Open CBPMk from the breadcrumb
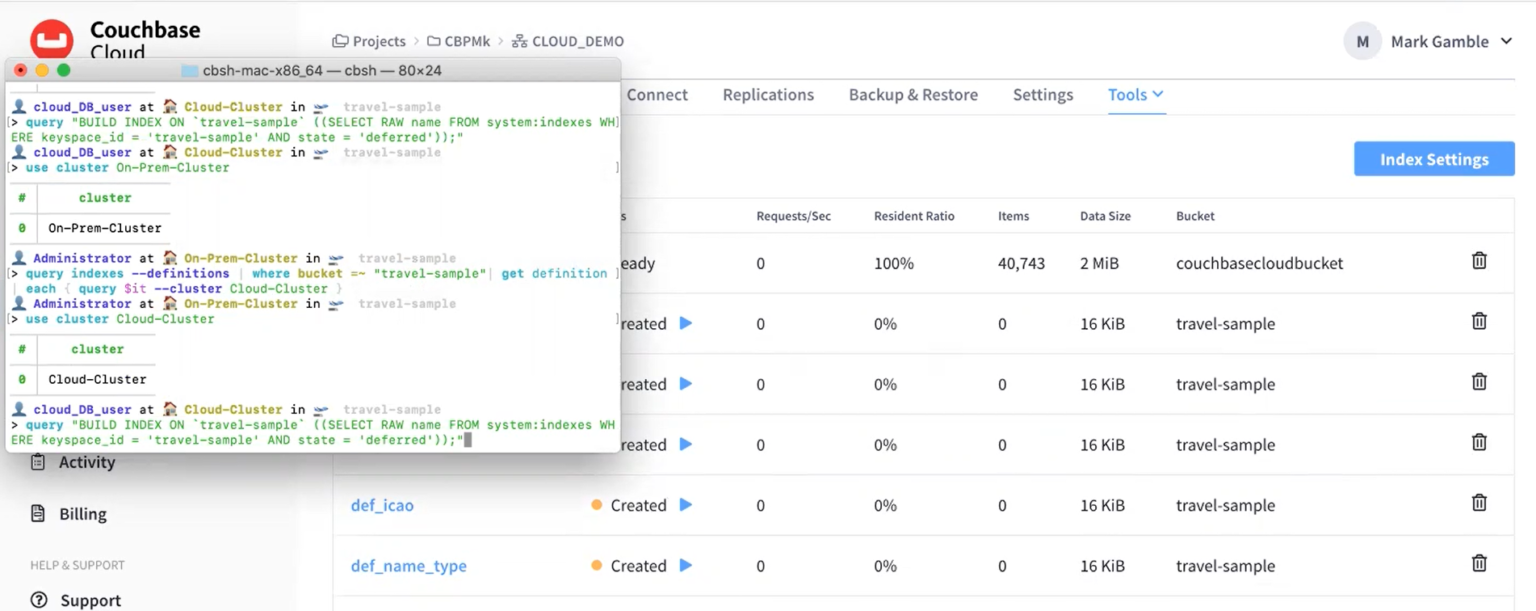Screen dimensions: 1536x611 click(460, 41)
